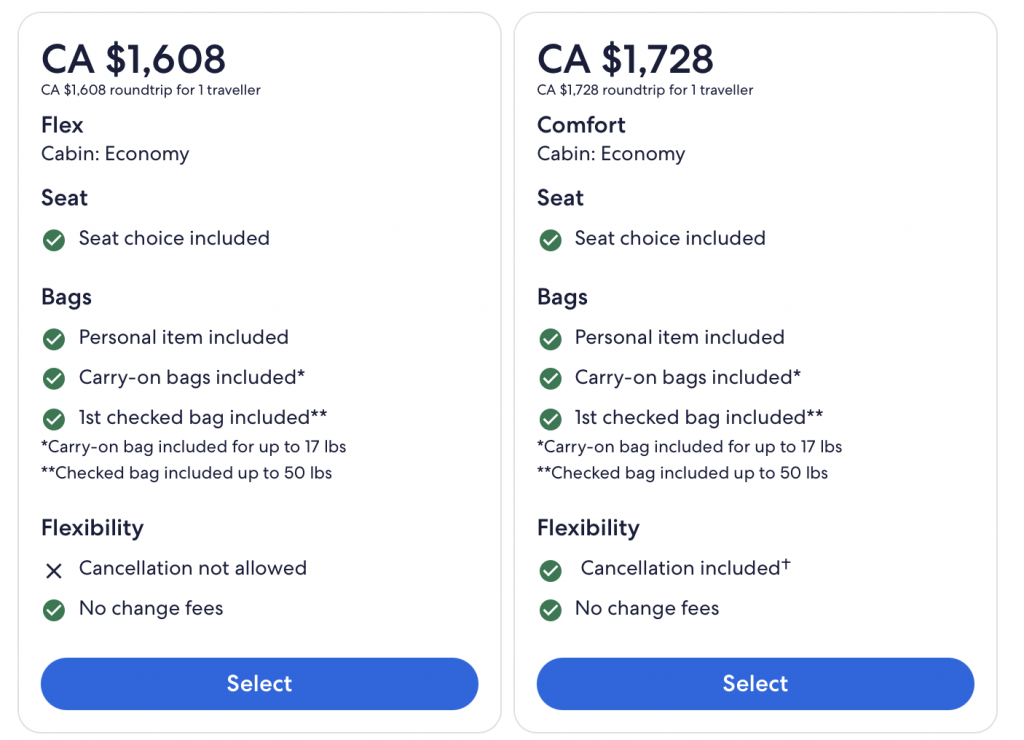The height and width of the screenshot is (740, 1024).
Task: Click the Comfort personal item checkmark icon
Action: [550, 339]
